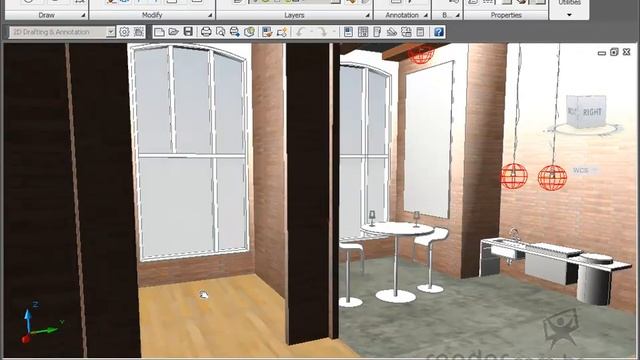The height and width of the screenshot is (360, 640).
Task: Click the RIGHT face of the ViewCube
Action: (x=592, y=111)
